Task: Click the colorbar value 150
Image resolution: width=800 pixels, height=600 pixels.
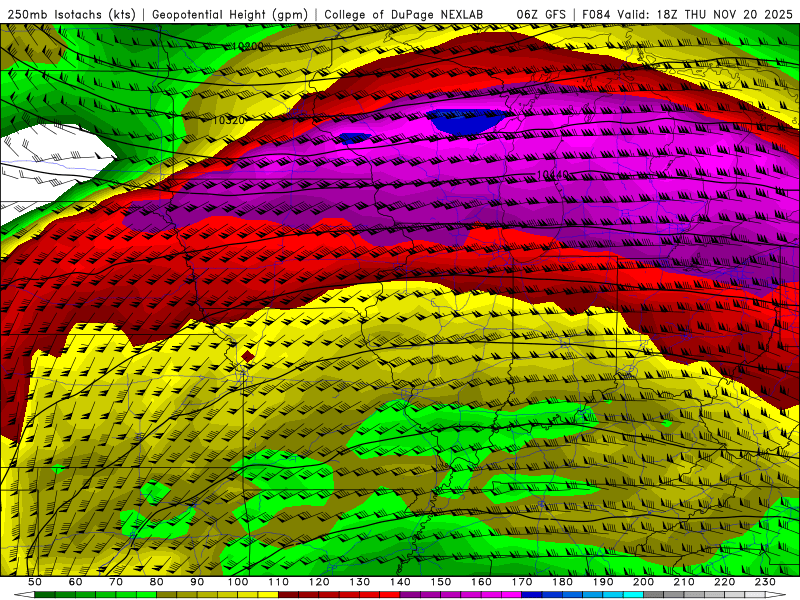Action: (441, 582)
